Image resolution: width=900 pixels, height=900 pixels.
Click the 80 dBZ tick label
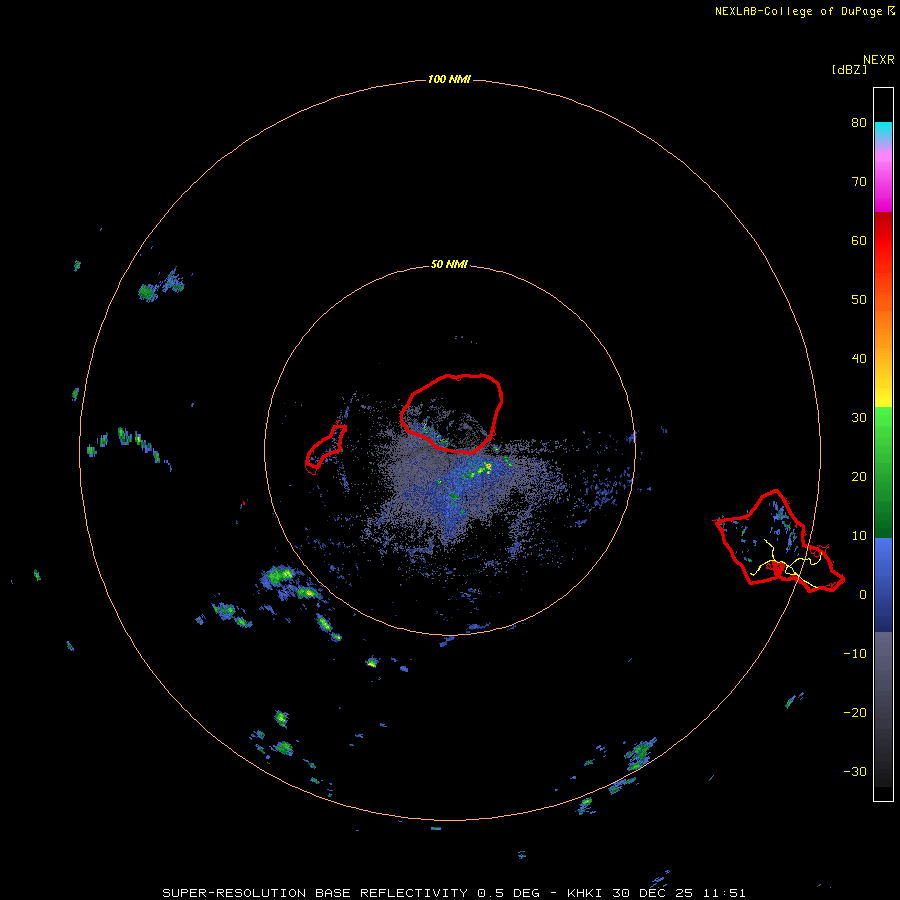(x=859, y=123)
